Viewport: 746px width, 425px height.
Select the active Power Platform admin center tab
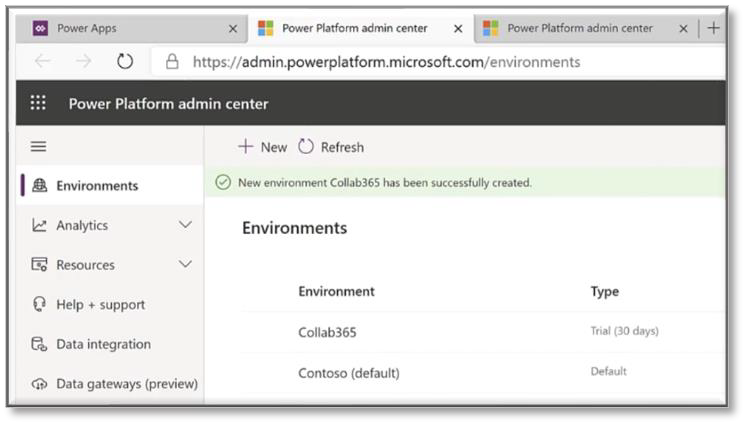360,29
